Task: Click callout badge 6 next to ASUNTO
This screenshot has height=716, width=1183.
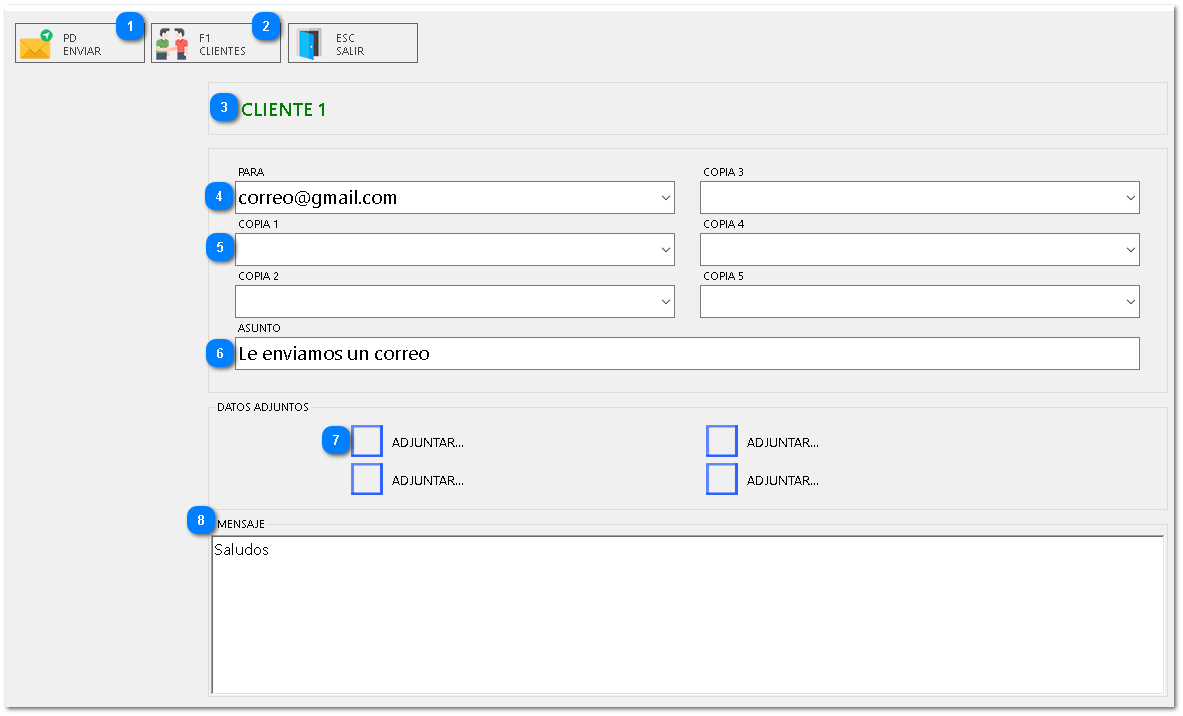Action: [220, 354]
